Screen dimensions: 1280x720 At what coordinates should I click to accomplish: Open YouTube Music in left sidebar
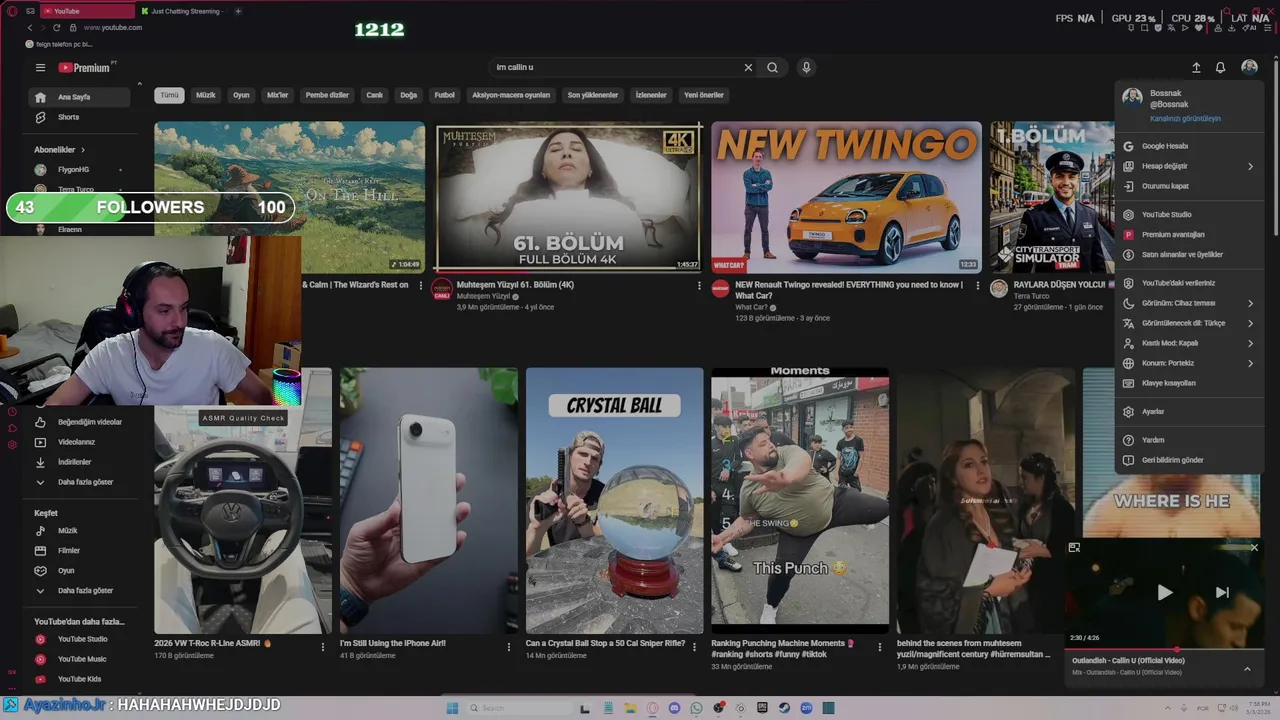80,659
